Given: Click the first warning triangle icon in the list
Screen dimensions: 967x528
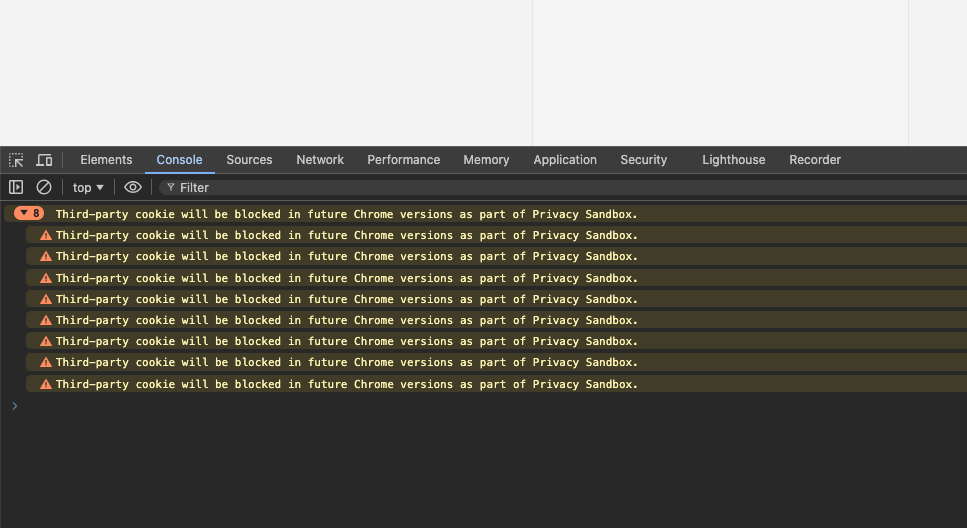Looking at the screenshot, I should coord(46,235).
